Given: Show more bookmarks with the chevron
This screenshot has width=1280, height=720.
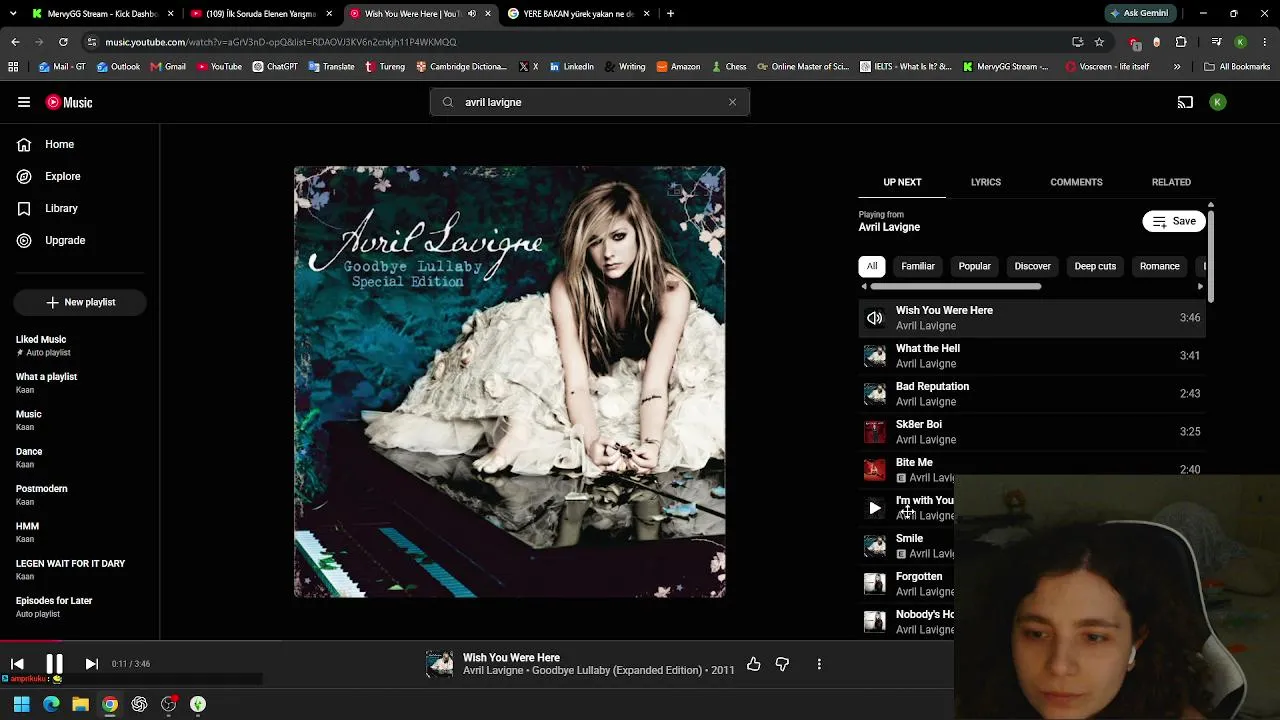Looking at the screenshot, I should (x=1177, y=67).
